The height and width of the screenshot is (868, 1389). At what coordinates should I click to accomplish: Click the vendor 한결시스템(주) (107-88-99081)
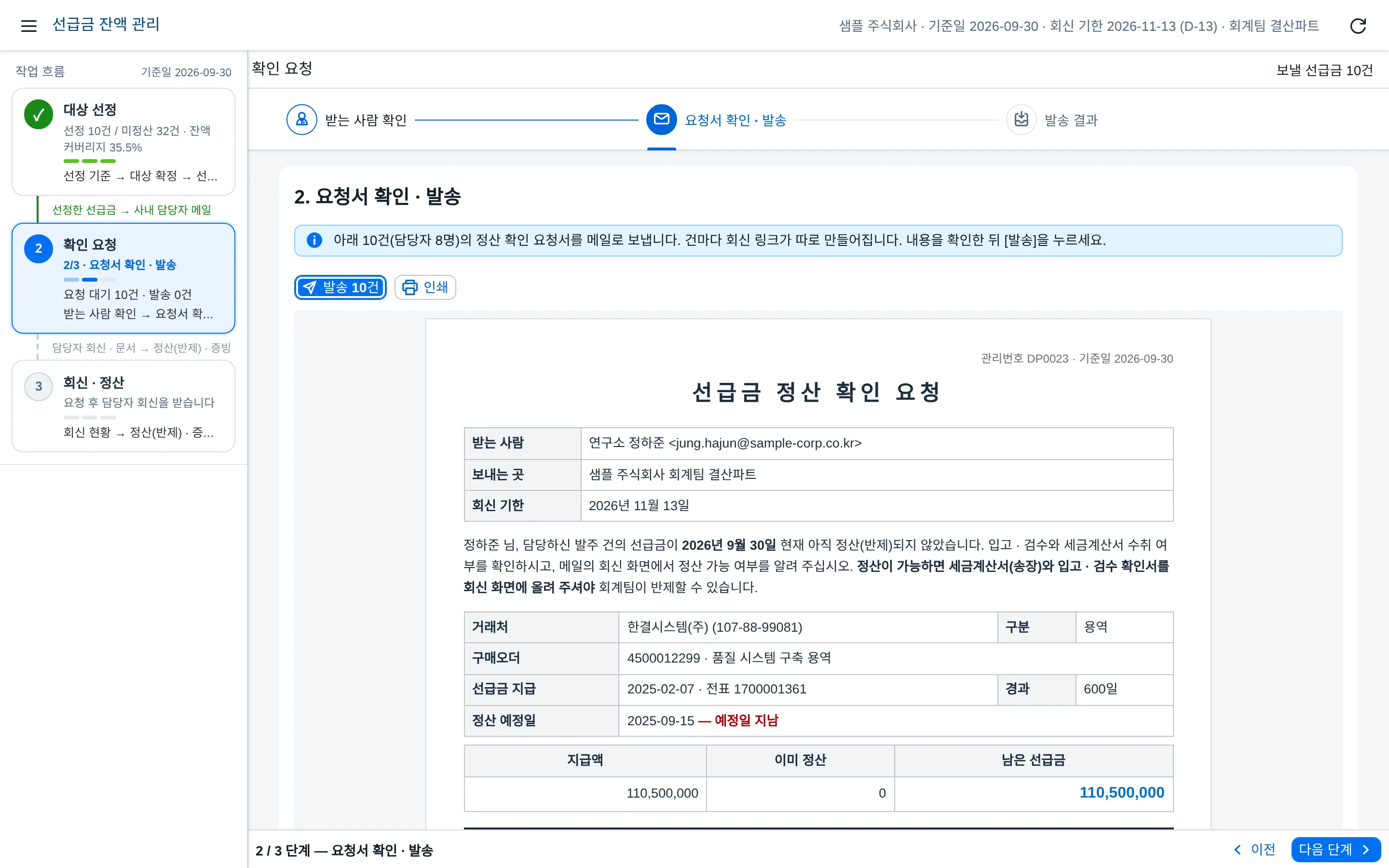pyautogui.click(x=714, y=627)
